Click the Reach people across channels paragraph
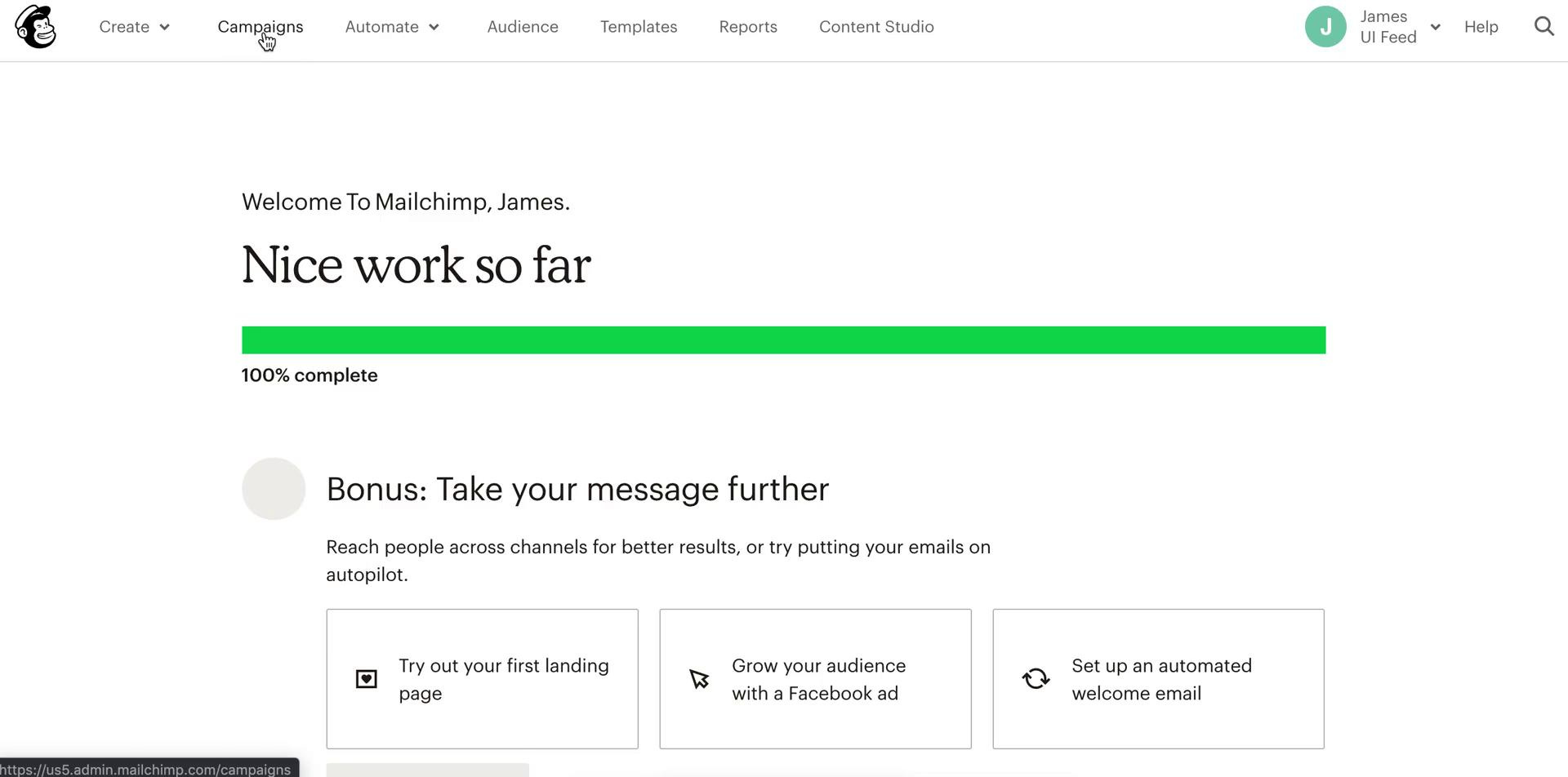 tap(658, 561)
